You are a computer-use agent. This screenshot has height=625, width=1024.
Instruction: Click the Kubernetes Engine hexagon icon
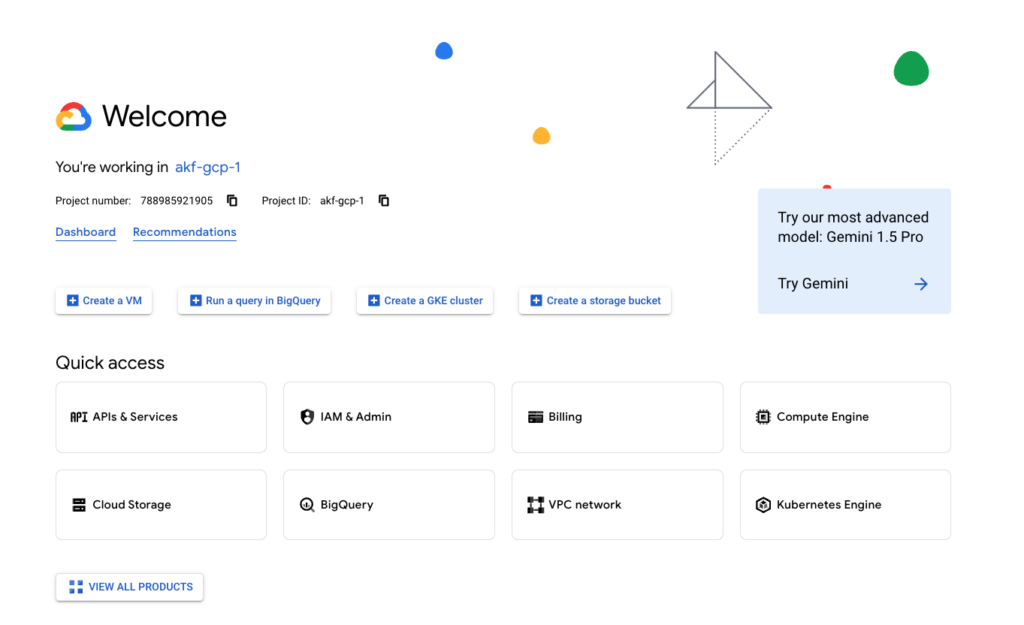(763, 505)
